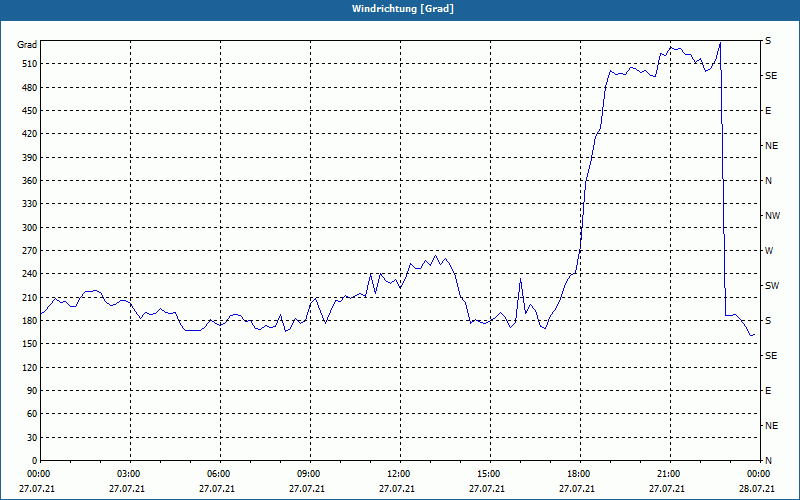This screenshot has width=800, height=500.
Task: Click the 270 degree axis label
Action: pyautogui.click(x=29, y=251)
